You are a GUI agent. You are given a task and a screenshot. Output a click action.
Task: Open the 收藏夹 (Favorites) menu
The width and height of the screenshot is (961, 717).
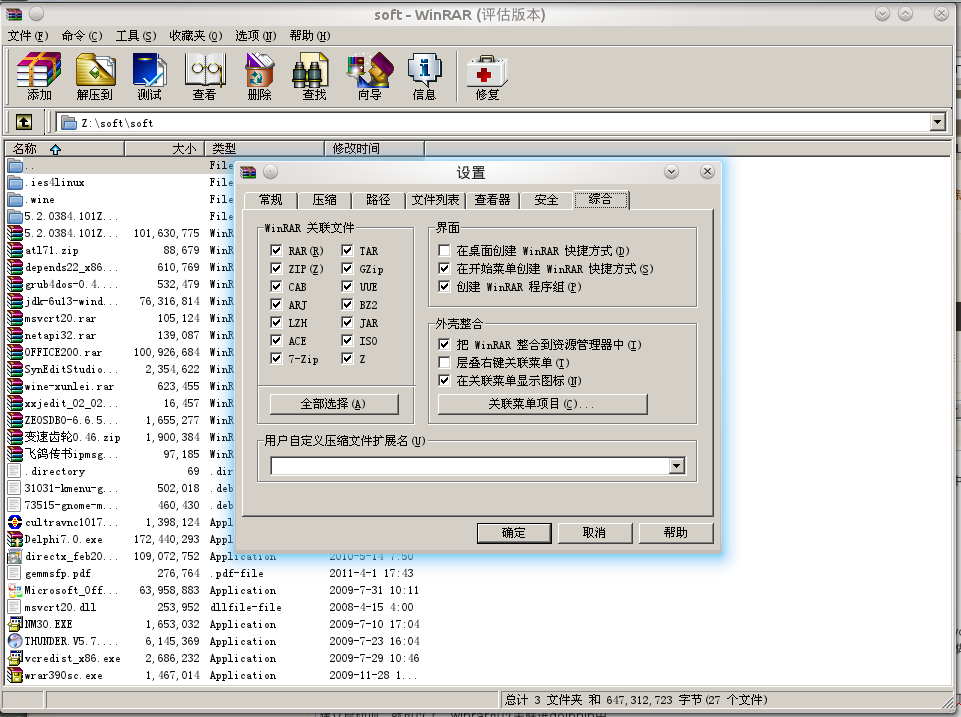[196, 36]
